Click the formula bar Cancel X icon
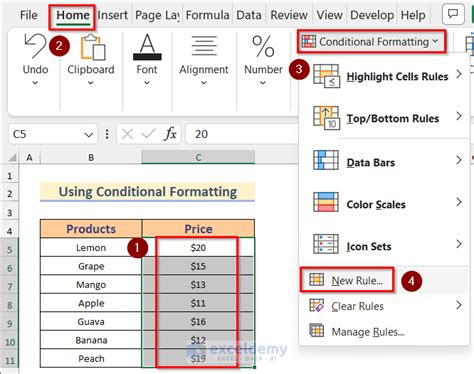The image size is (474, 374). point(127,134)
